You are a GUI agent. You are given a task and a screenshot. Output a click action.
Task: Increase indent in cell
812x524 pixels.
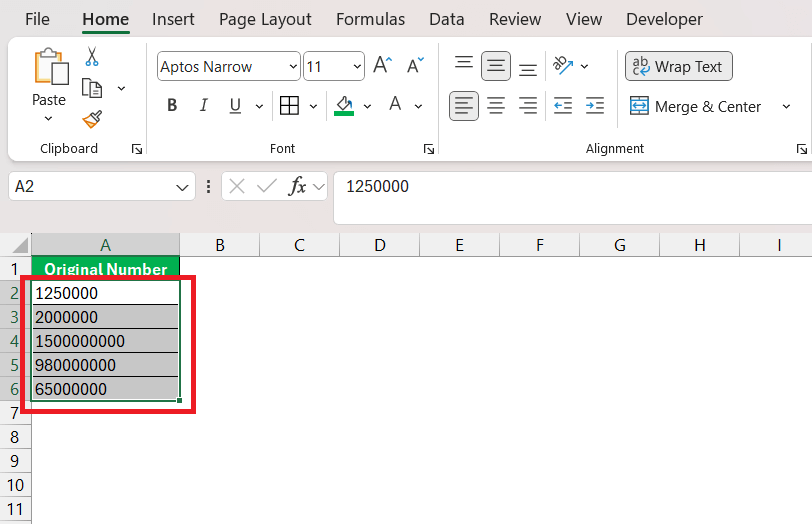pyautogui.click(x=595, y=106)
